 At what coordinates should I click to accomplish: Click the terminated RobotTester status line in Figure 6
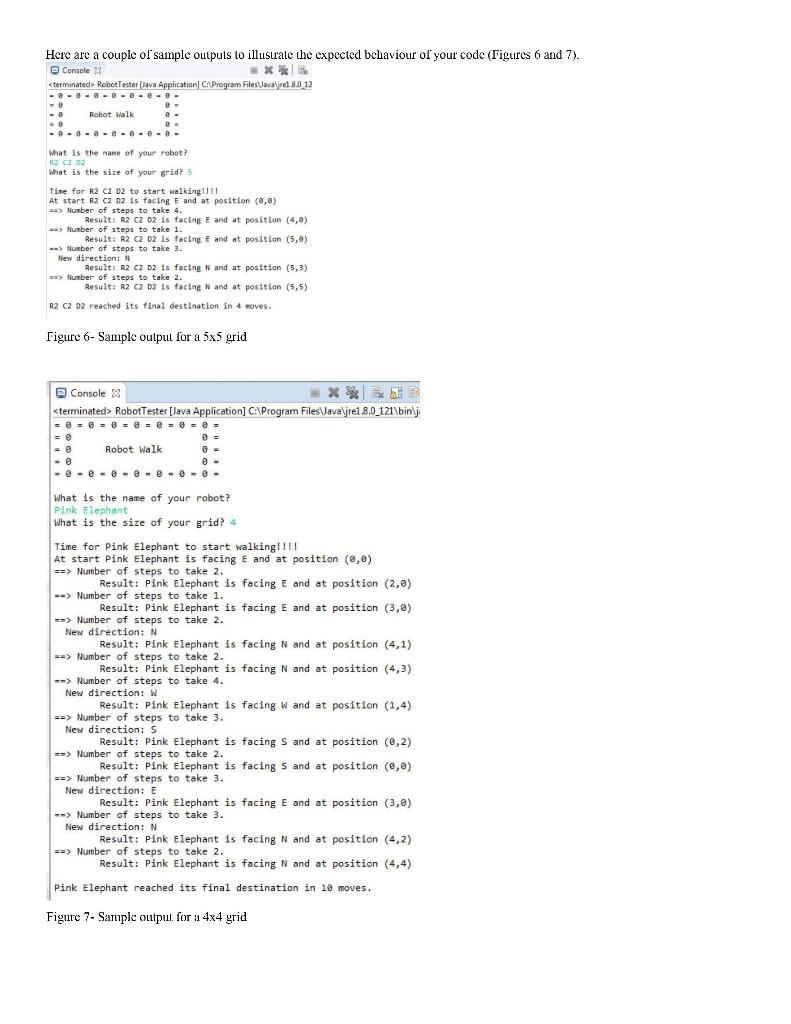[x=180, y=84]
